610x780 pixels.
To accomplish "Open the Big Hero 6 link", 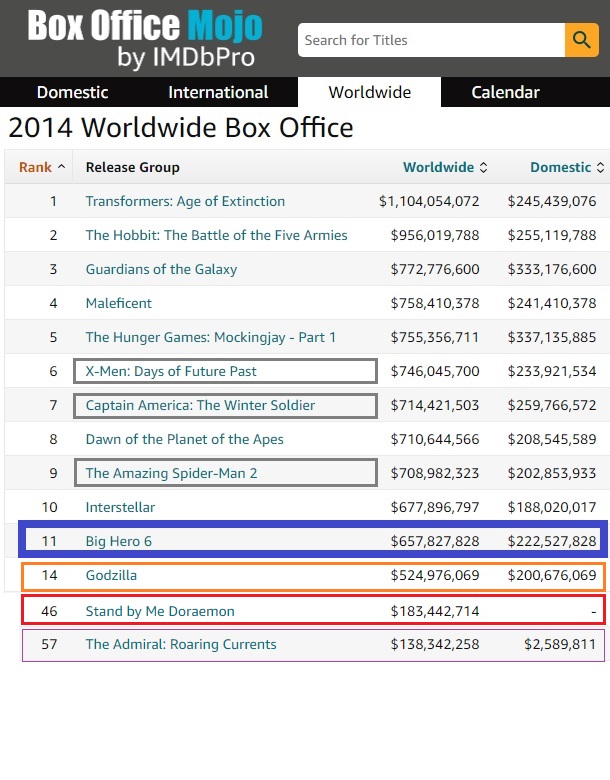I will [x=119, y=541].
